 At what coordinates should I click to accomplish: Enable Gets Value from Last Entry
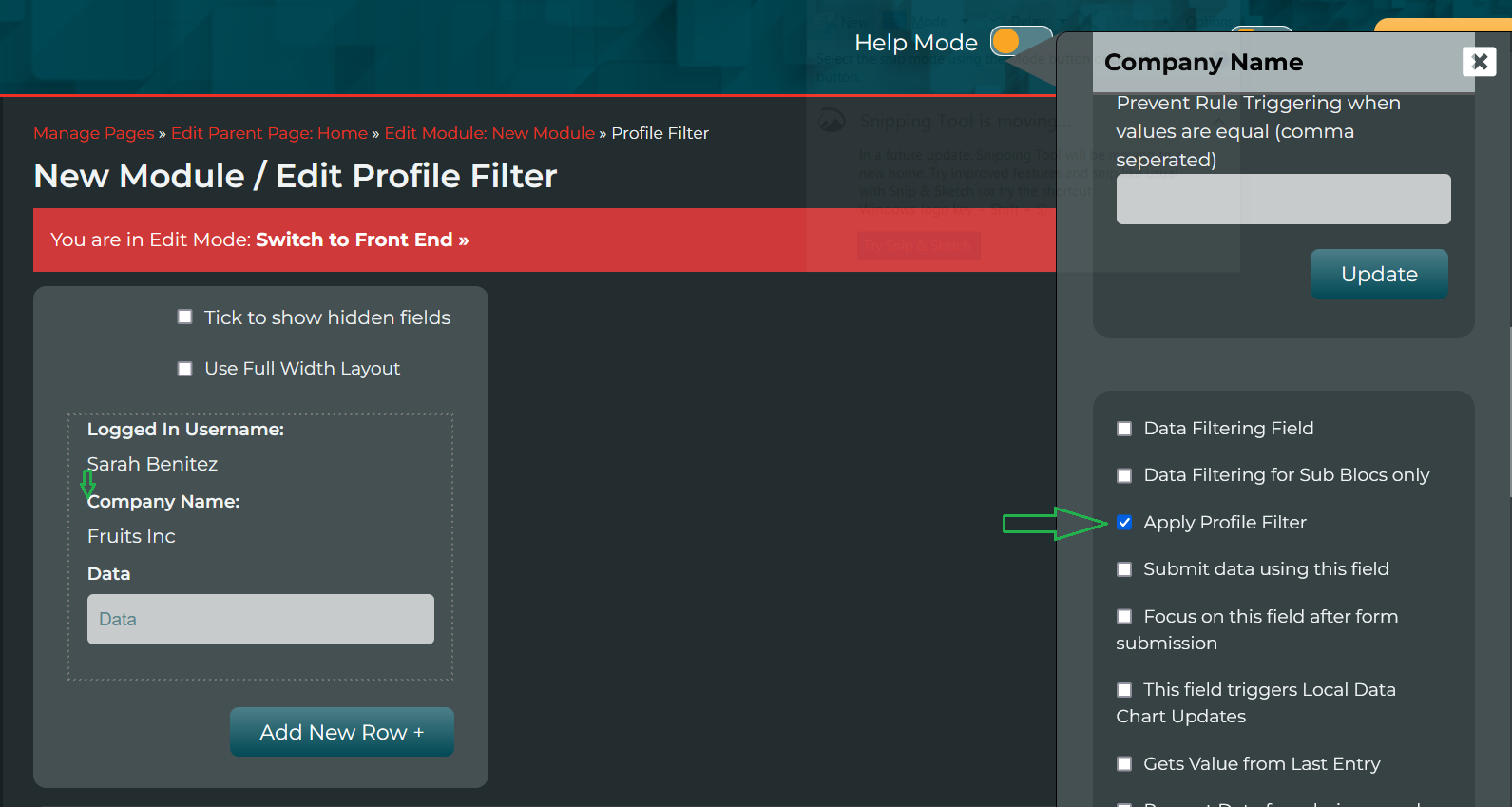tap(1124, 763)
